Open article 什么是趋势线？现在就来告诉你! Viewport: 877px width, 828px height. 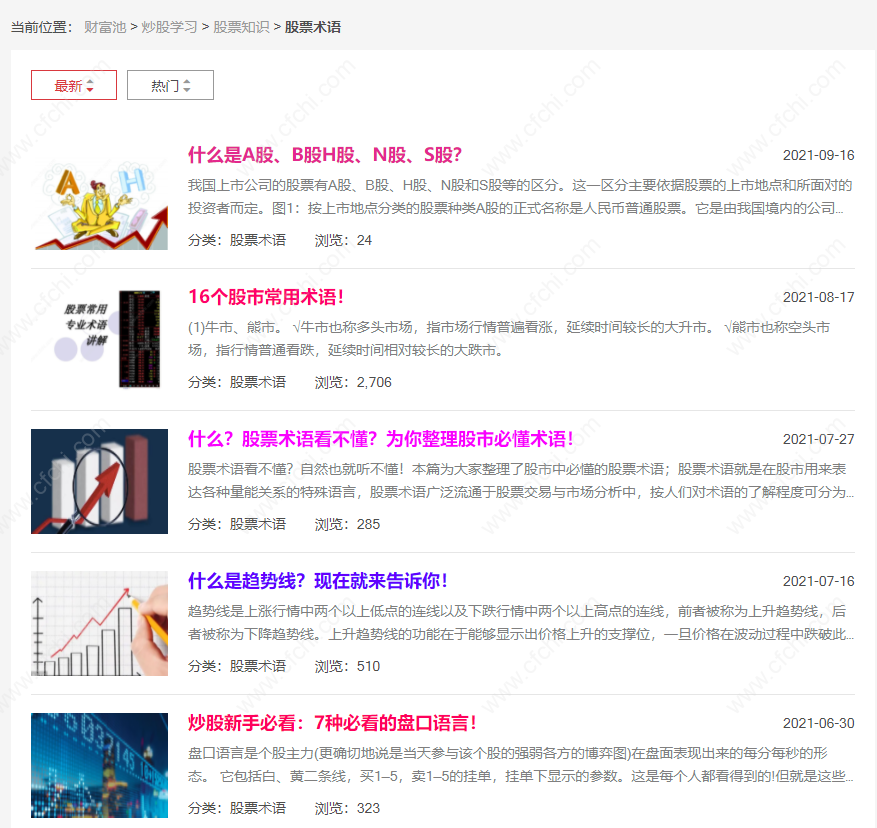318,581
